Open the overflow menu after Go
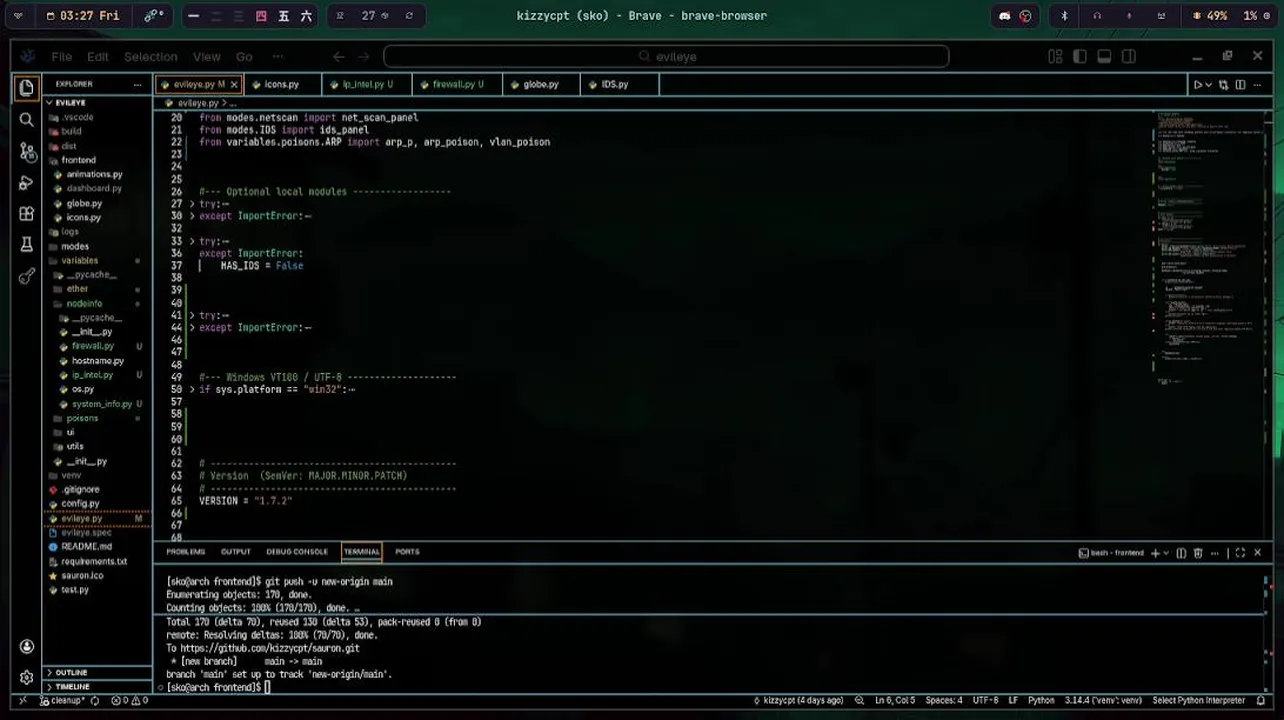Viewport: 1284px width, 720px height. 277,57
